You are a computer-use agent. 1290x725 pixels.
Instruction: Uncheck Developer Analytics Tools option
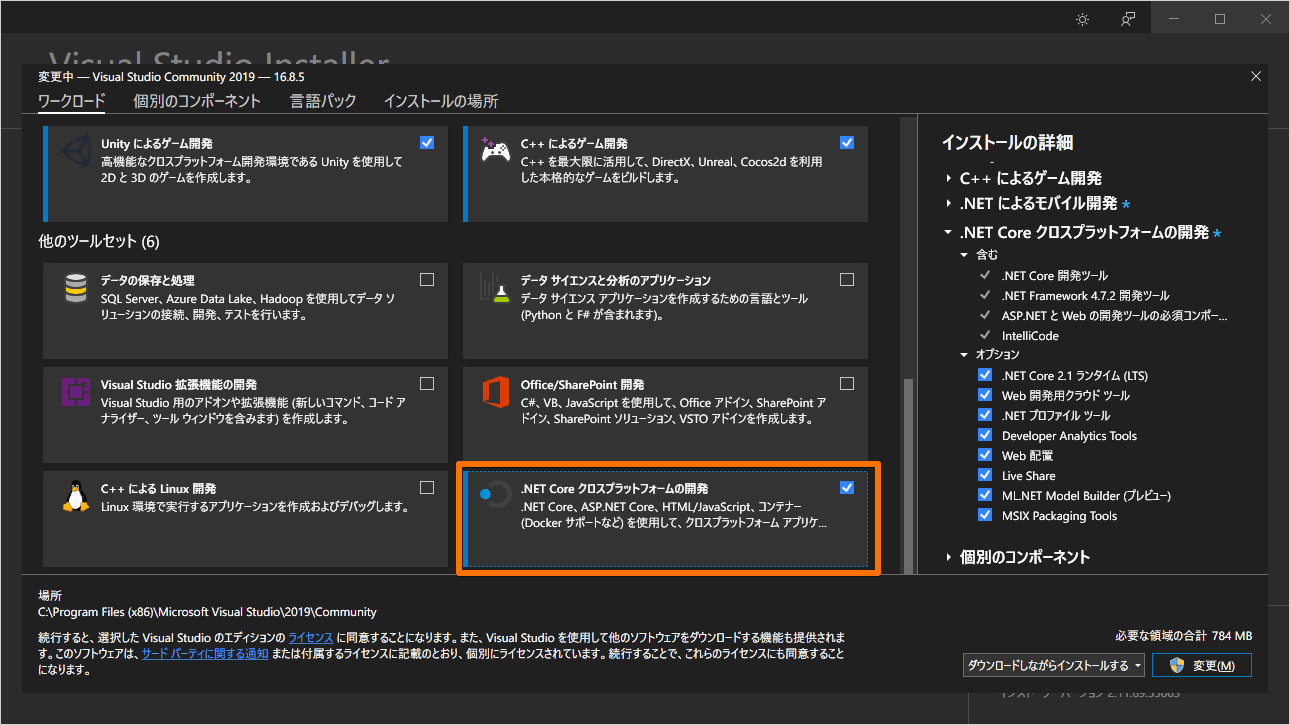pyautogui.click(x=985, y=435)
